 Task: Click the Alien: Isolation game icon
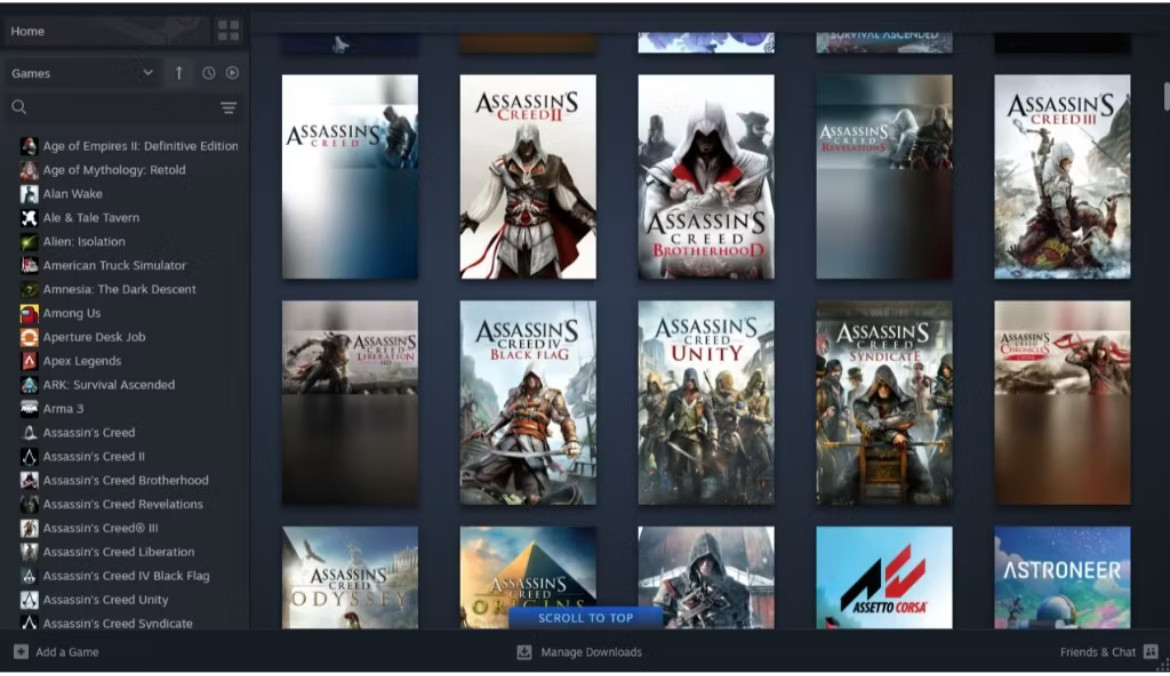click(29, 242)
